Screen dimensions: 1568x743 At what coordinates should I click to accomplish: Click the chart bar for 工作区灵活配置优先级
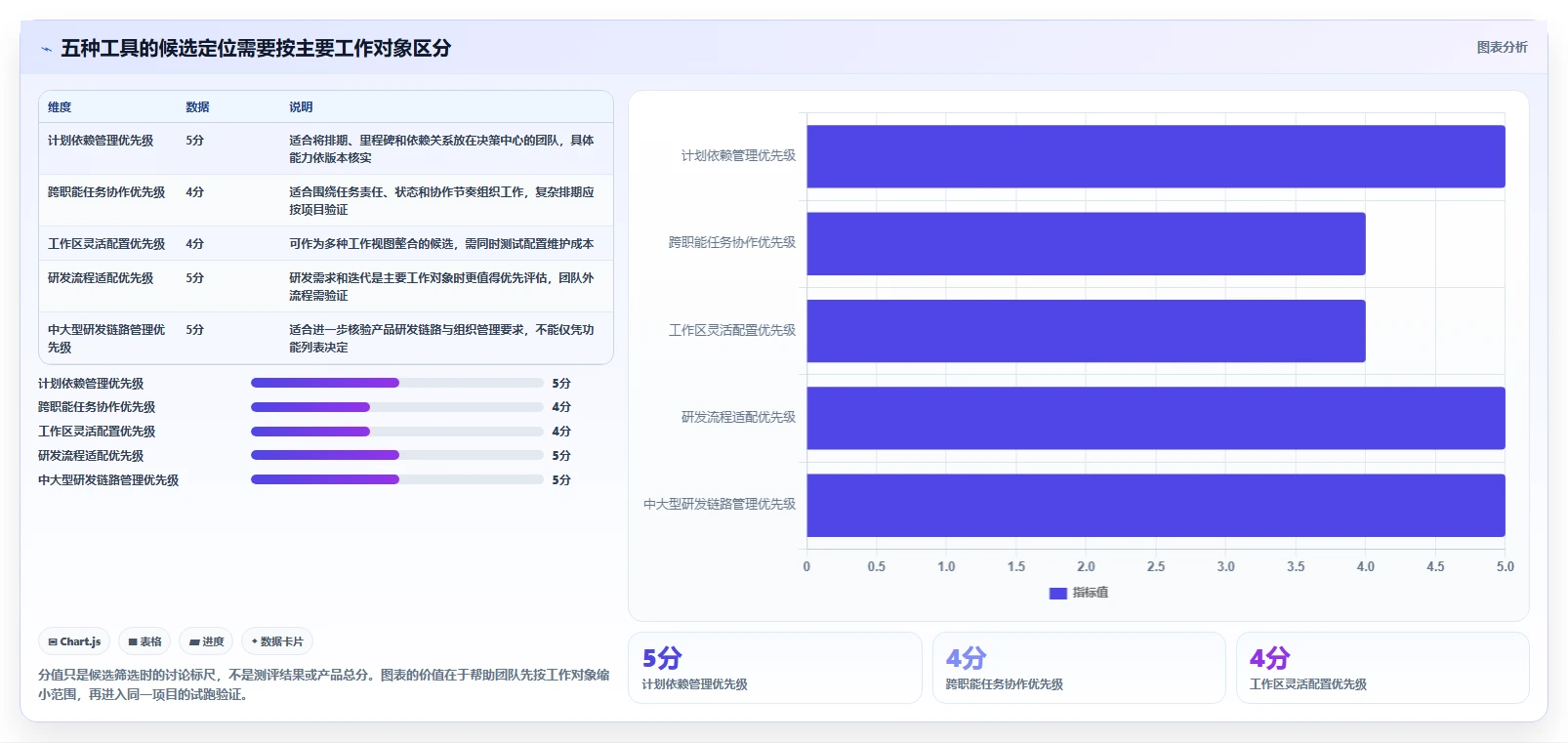(x=1086, y=331)
